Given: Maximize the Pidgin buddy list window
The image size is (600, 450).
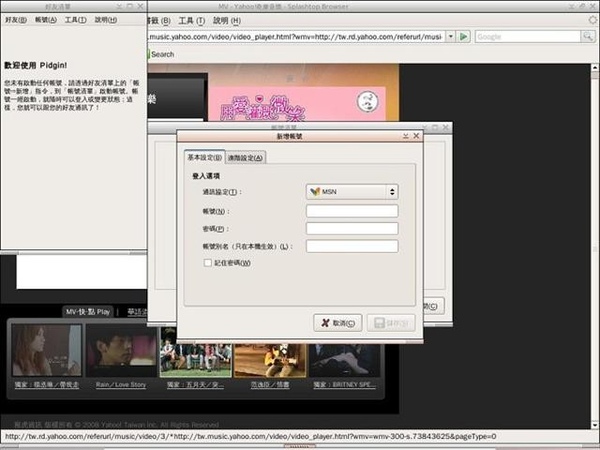Looking at the screenshot, I should coord(130,6).
